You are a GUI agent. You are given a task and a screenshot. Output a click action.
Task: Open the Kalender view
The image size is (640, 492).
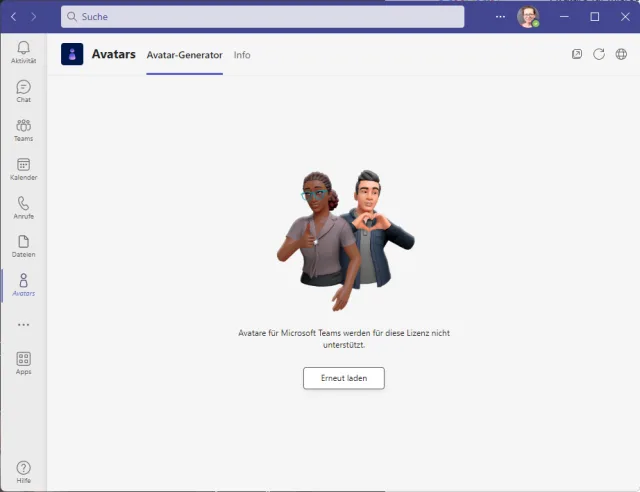point(23,169)
